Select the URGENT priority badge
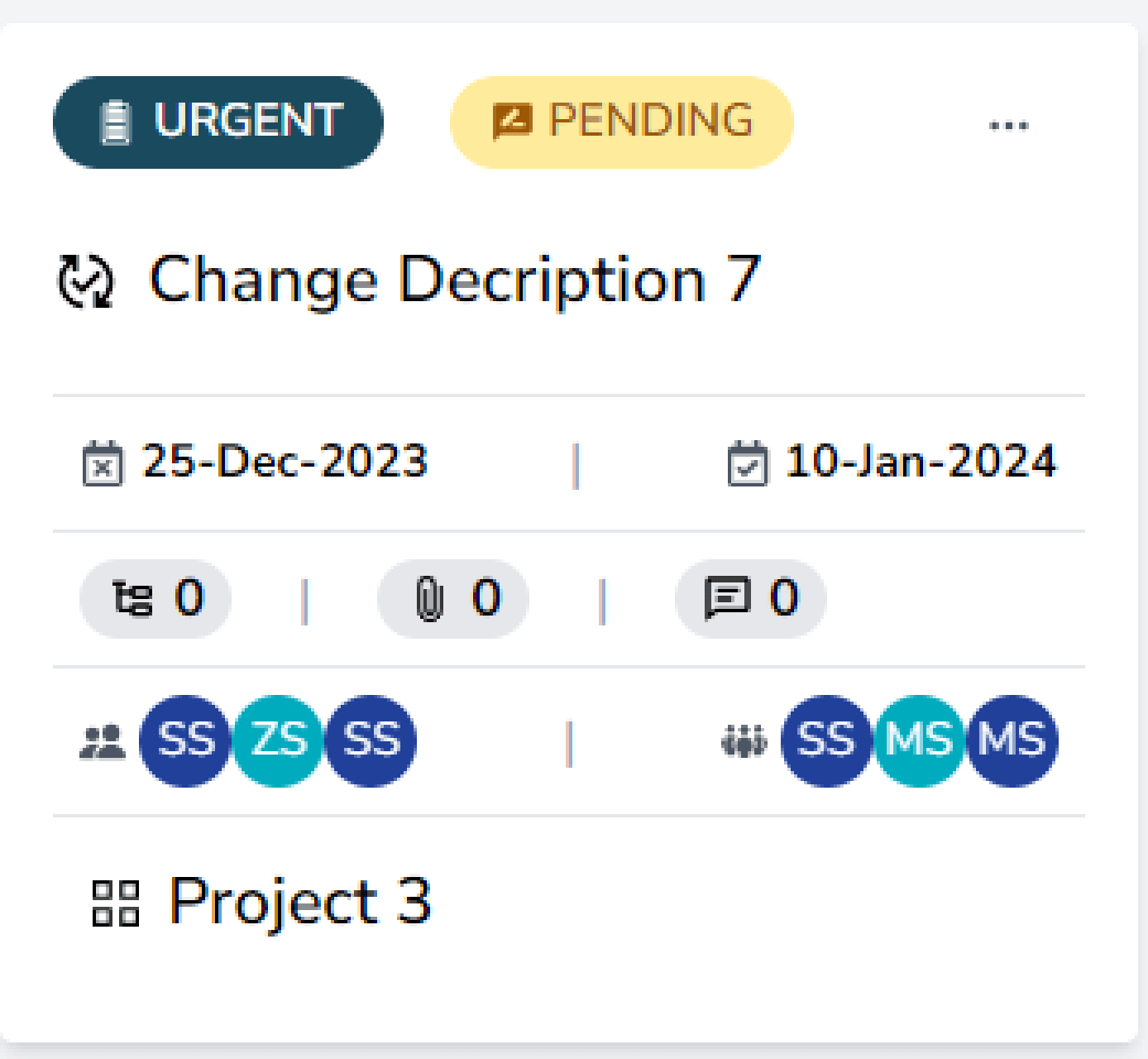 (x=218, y=121)
